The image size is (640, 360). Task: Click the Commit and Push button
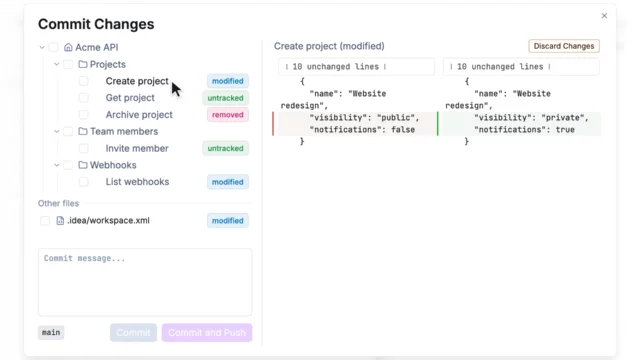click(207, 333)
